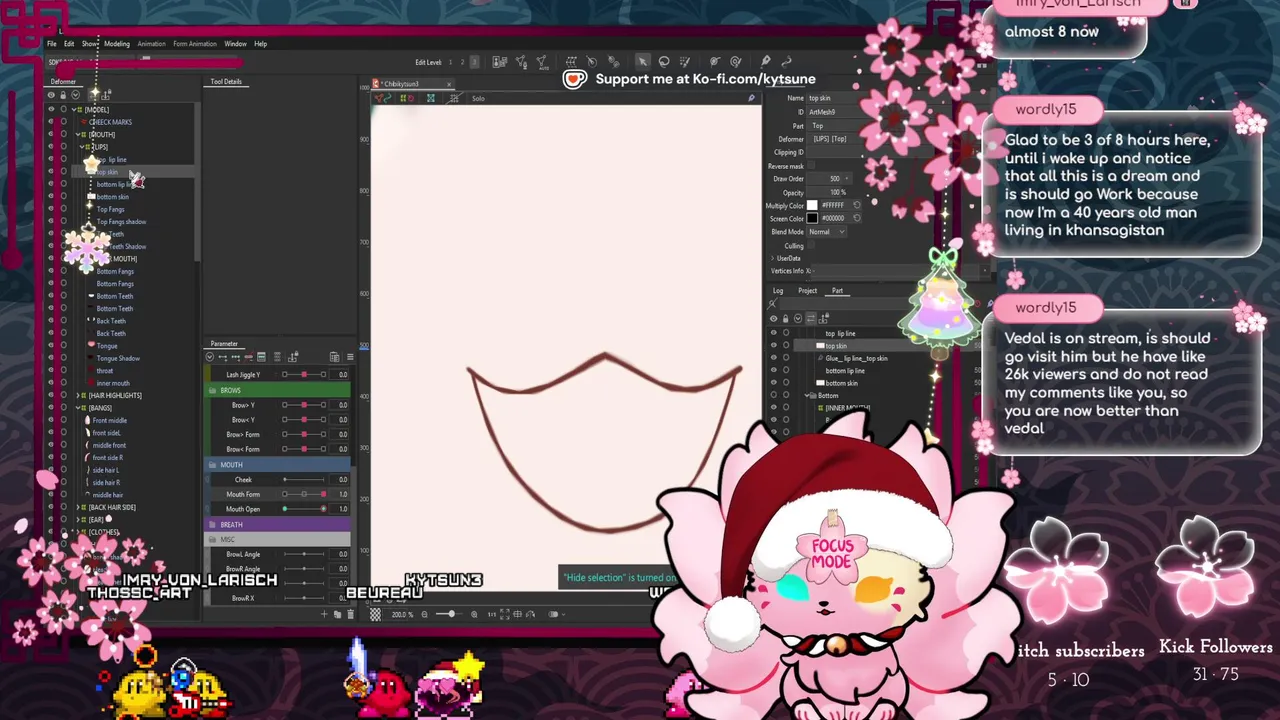Click the trash icon below Parameter panel
This screenshot has width=1280, height=720.
coord(350,614)
